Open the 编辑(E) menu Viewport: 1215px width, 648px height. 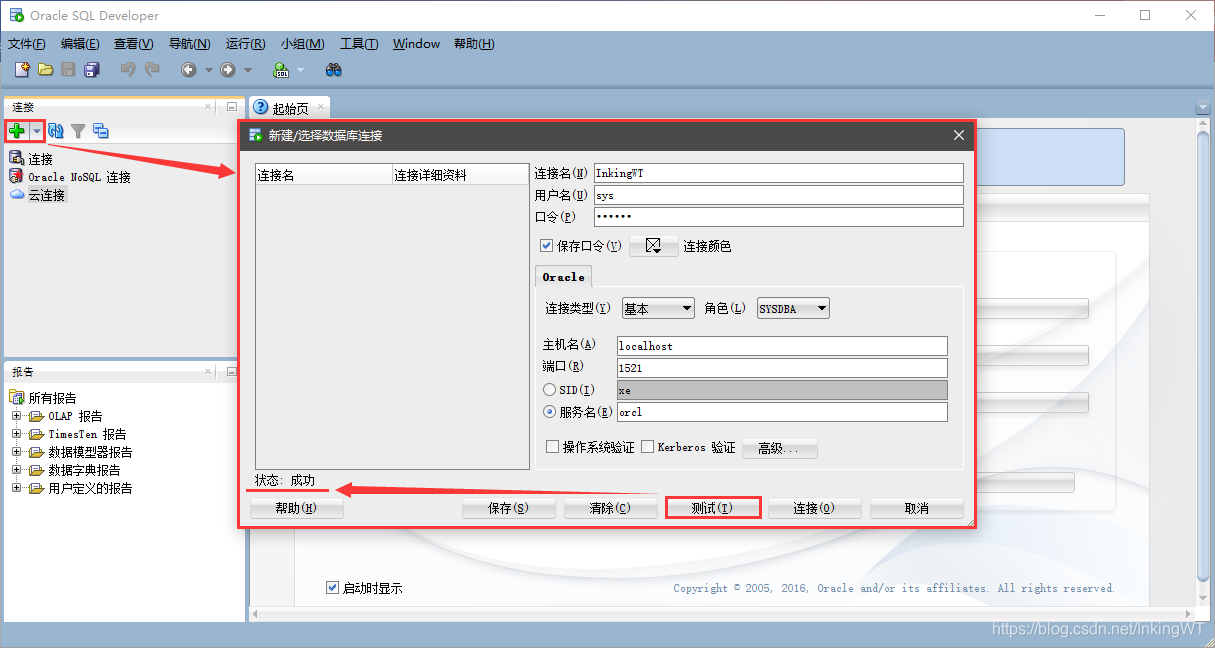tap(80, 44)
